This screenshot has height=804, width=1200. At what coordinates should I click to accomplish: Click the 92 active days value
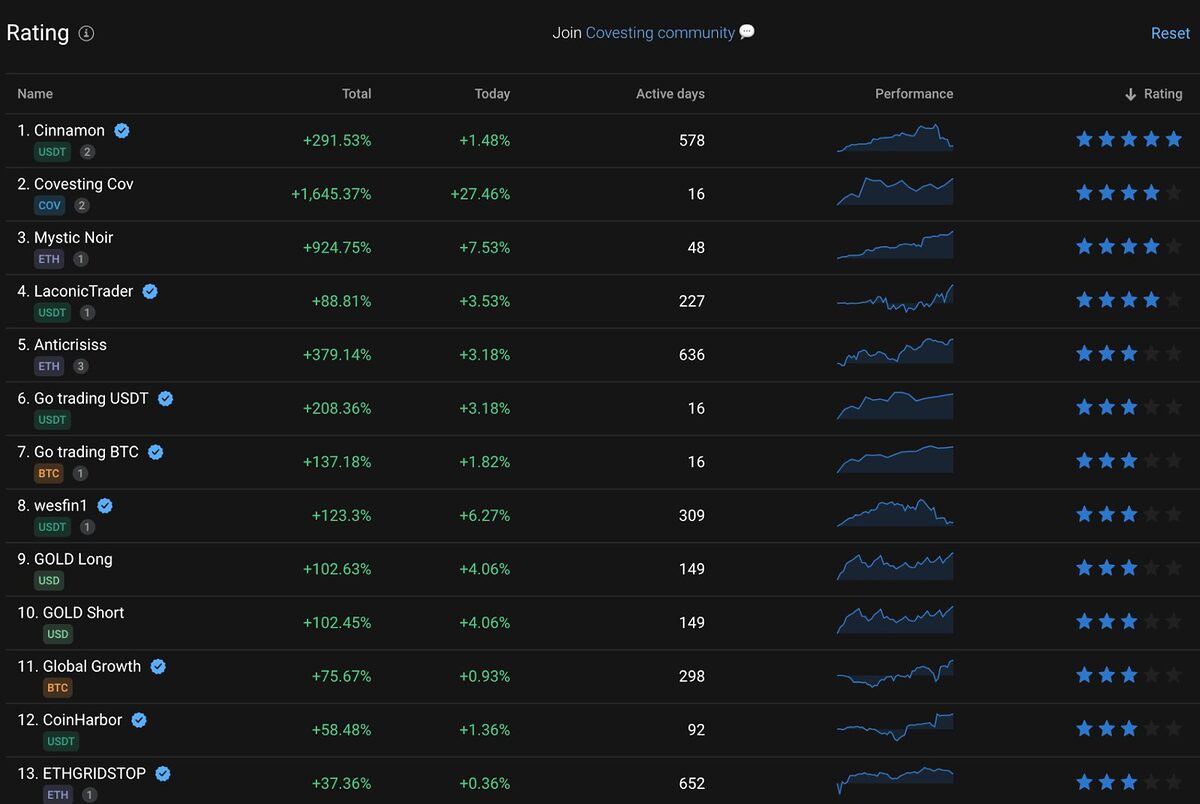(696, 730)
